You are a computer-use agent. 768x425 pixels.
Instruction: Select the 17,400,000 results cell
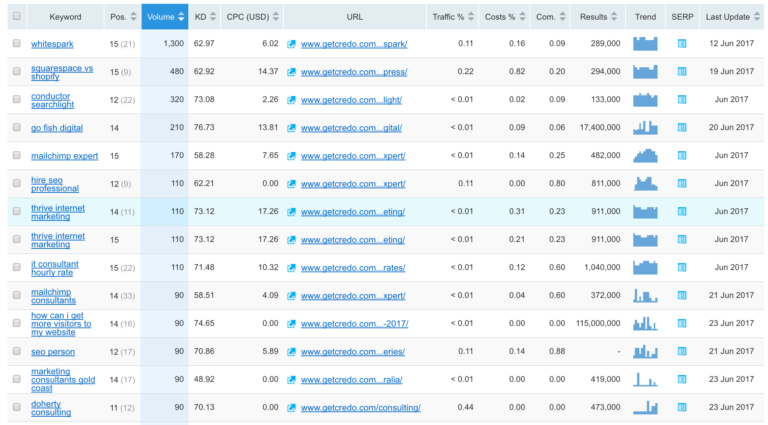click(x=600, y=127)
